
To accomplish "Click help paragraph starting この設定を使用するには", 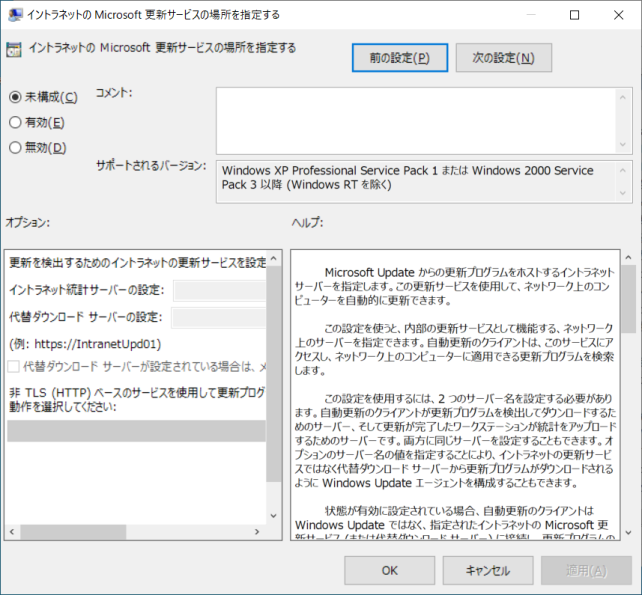I will [454, 441].
